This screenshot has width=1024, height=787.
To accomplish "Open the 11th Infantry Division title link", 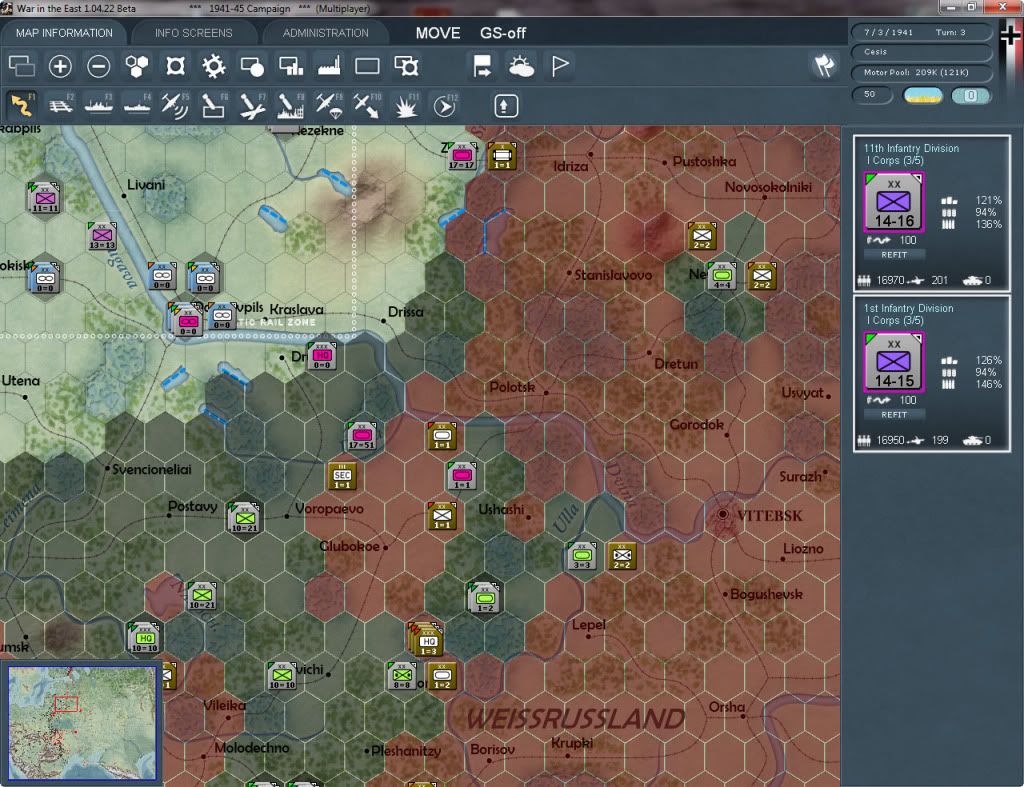I will pyautogui.click(x=911, y=148).
